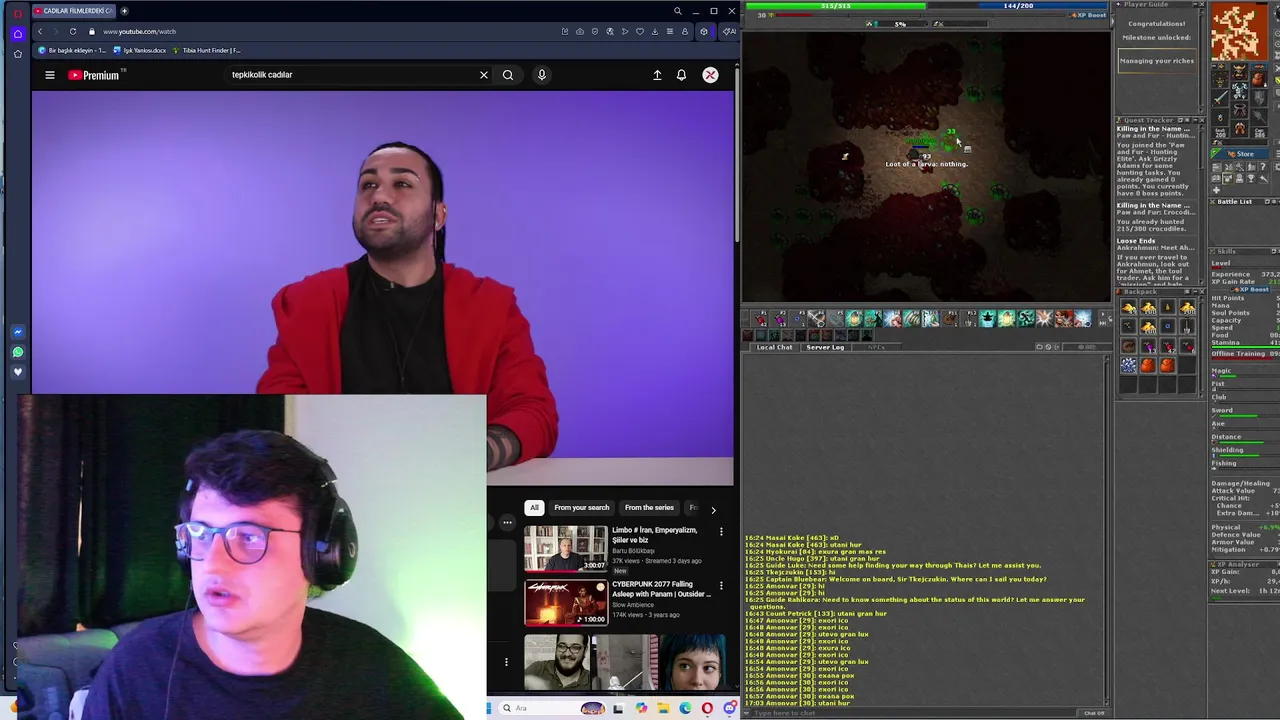Click the 'Loose Ends' quest in the Quest Tracker
1280x720 pixels.
coord(1136,240)
